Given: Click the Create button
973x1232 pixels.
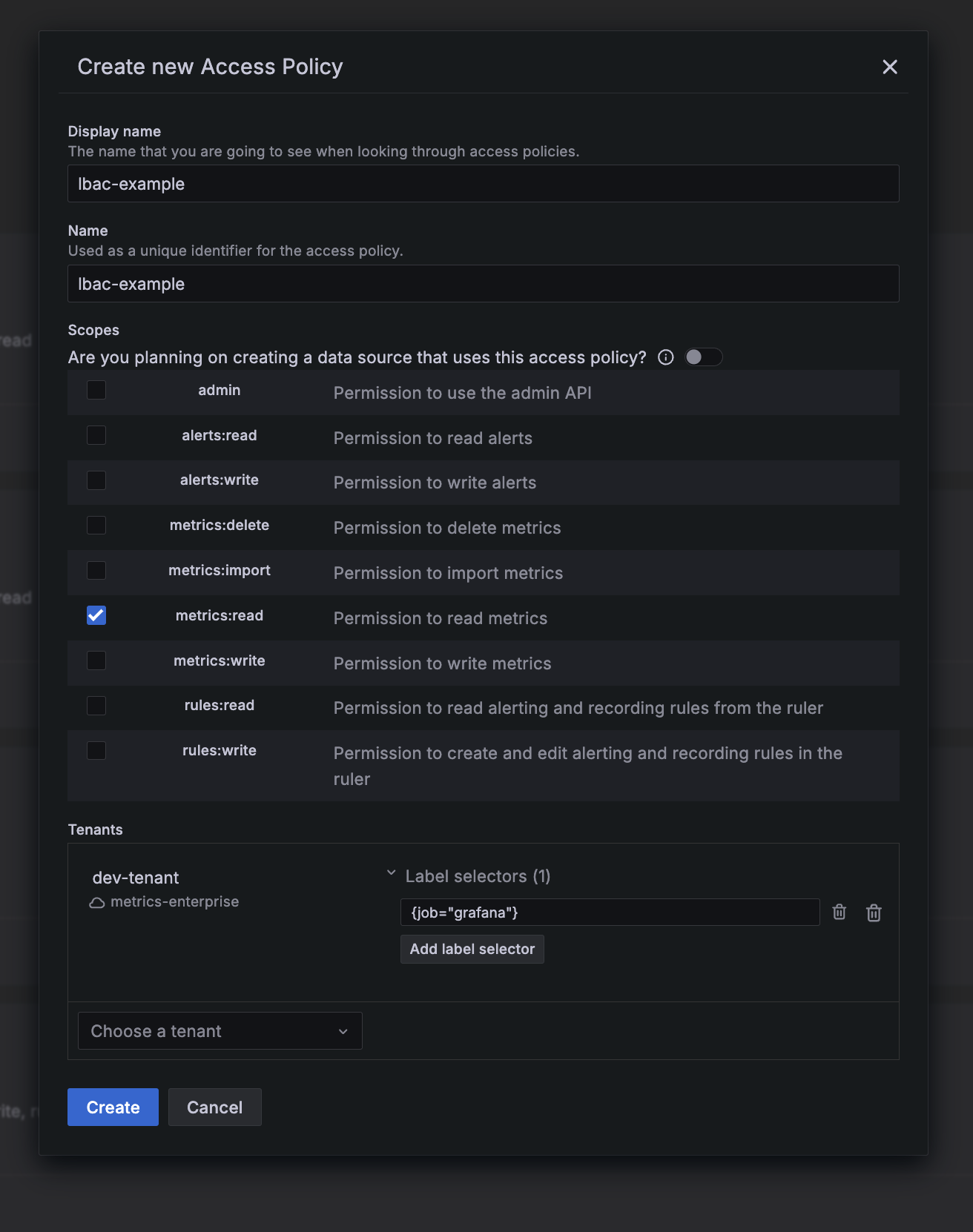Looking at the screenshot, I should pyautogui.click(x=113, y=1107).
